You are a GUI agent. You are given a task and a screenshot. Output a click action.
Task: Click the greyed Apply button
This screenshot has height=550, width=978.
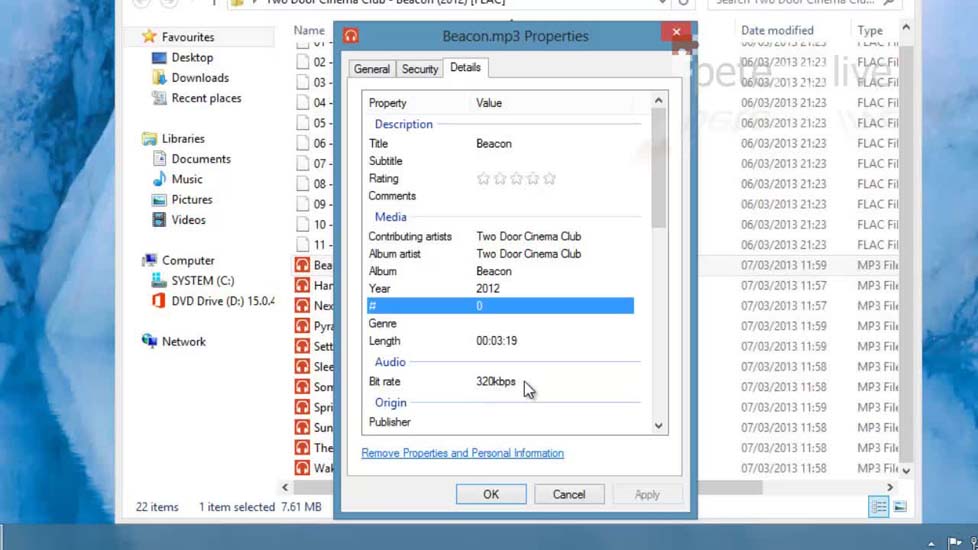pos(647,494)
